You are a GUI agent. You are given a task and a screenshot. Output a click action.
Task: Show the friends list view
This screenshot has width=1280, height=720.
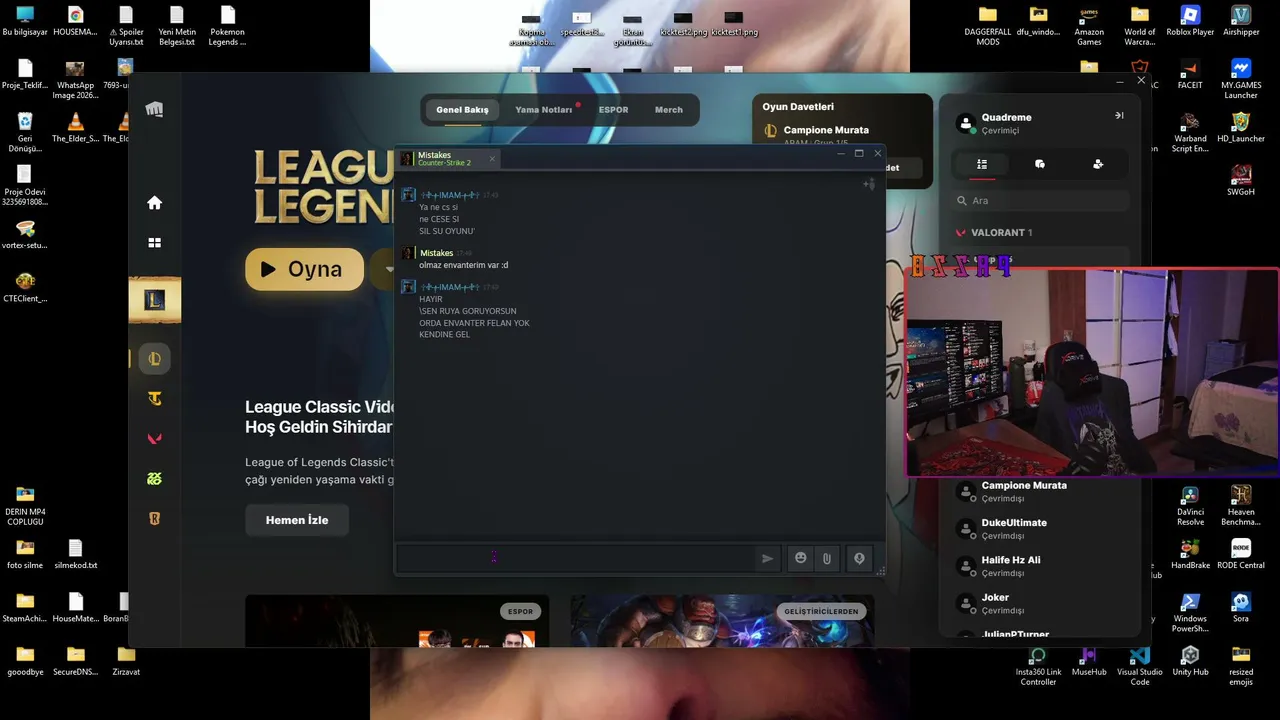[982, 164]
